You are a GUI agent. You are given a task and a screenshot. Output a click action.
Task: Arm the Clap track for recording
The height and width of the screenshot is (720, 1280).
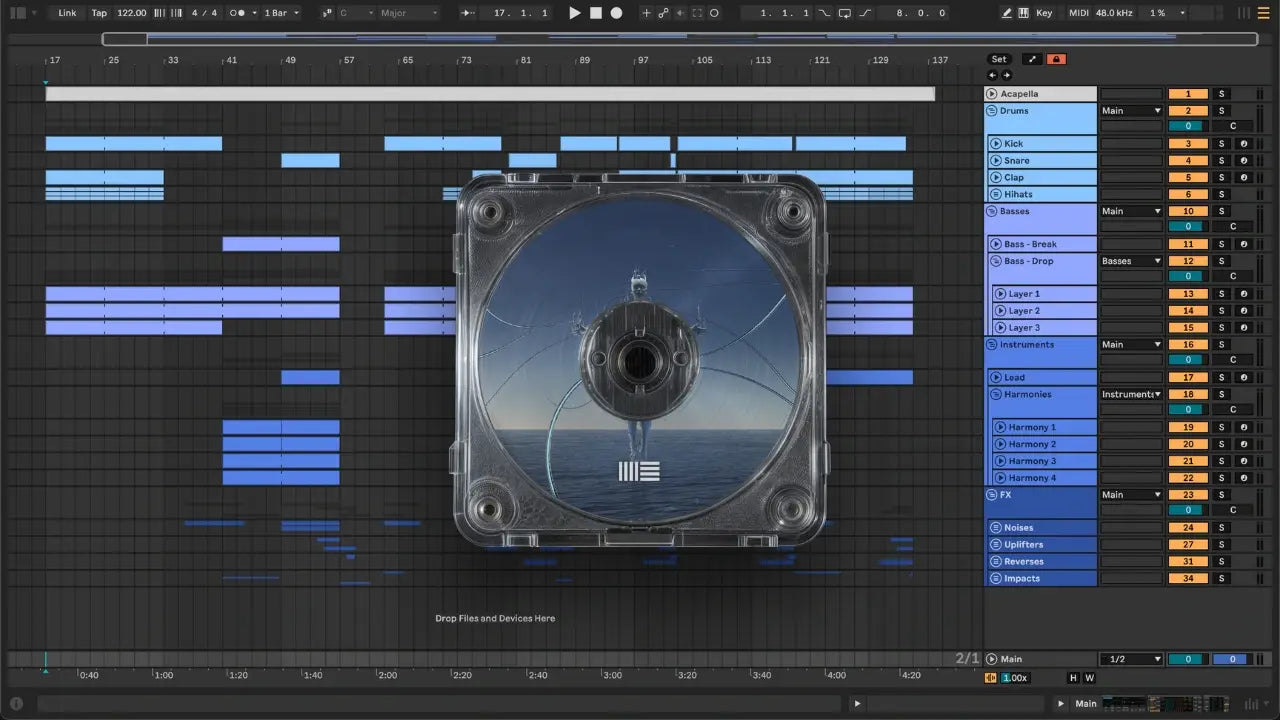tap(1243, 177)
